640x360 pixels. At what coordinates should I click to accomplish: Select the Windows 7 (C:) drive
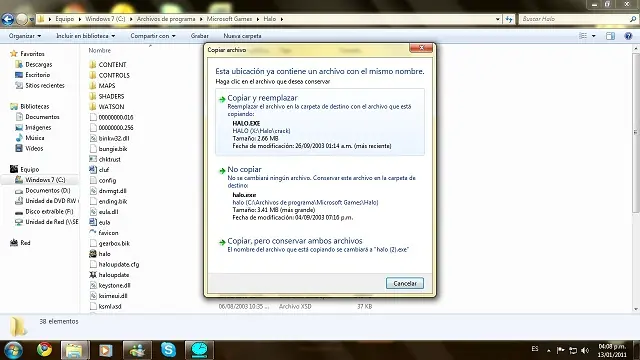pyautogui.click(x=45, y=180)
